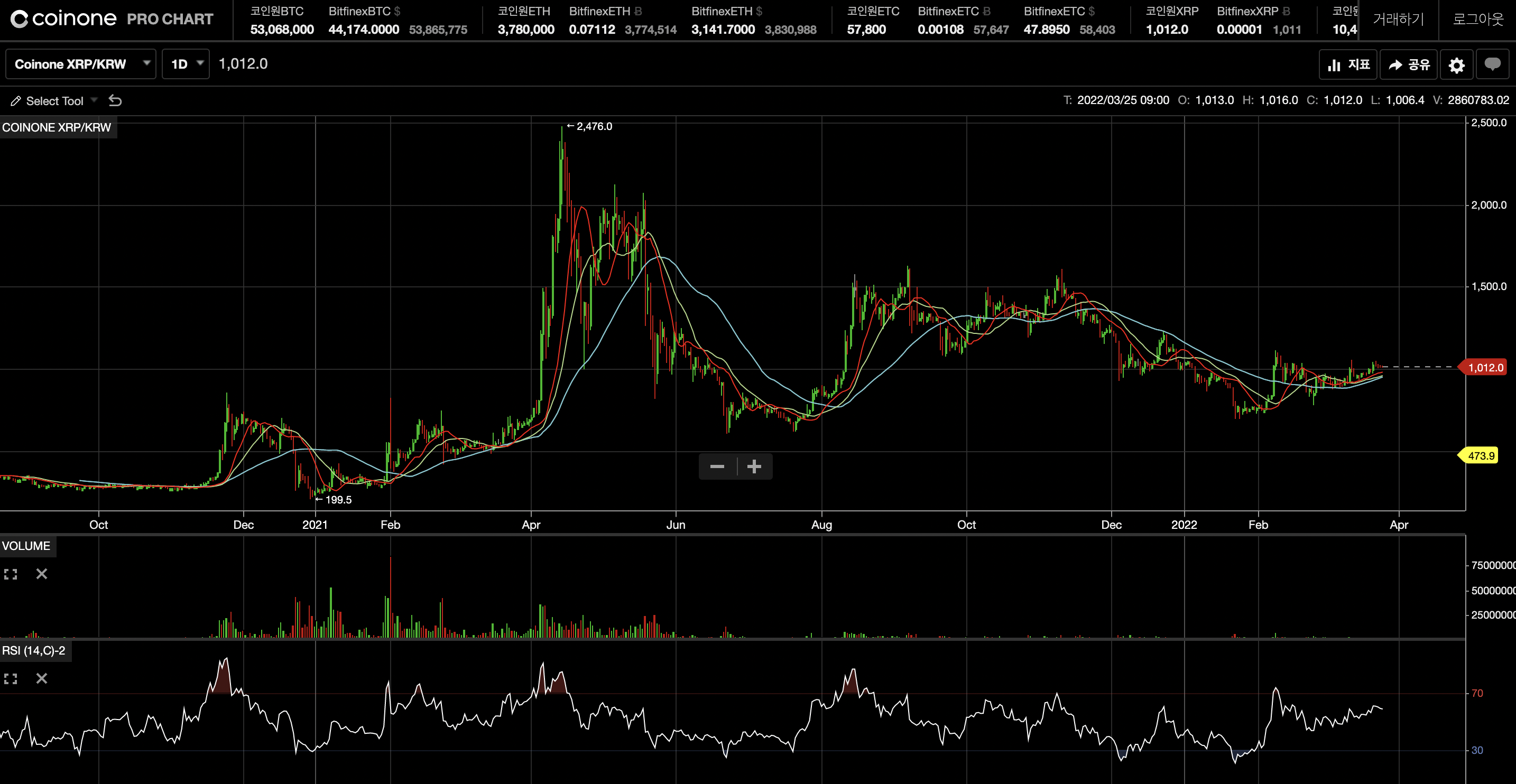The height and width of the screenshot is (784, 1516).
Task: Open the 1D timeframe dropdown
Action: point(186,64)
